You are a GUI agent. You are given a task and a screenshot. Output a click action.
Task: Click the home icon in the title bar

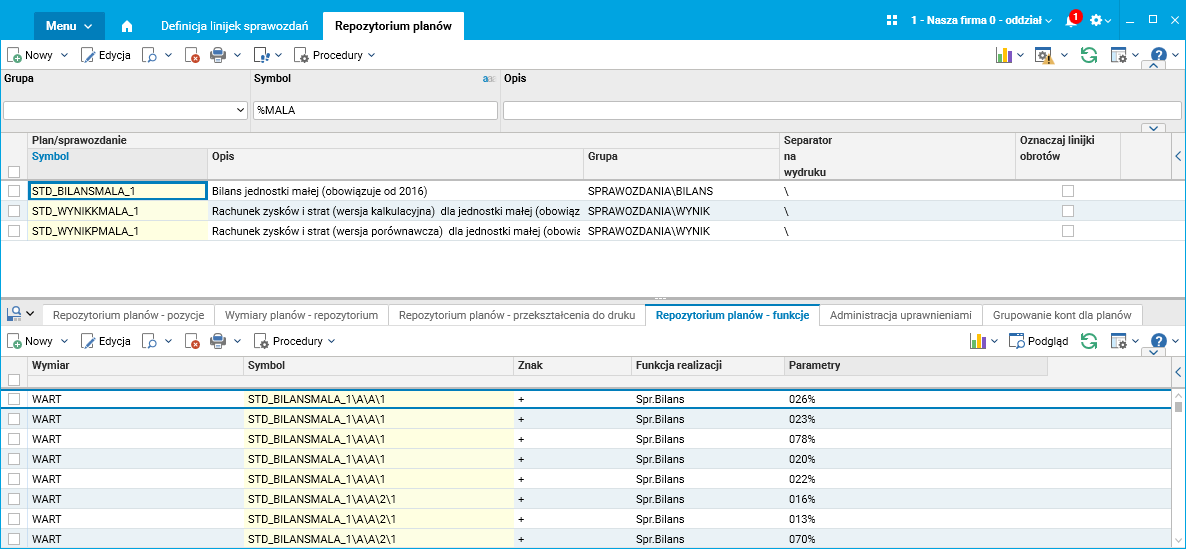(127, 25)
